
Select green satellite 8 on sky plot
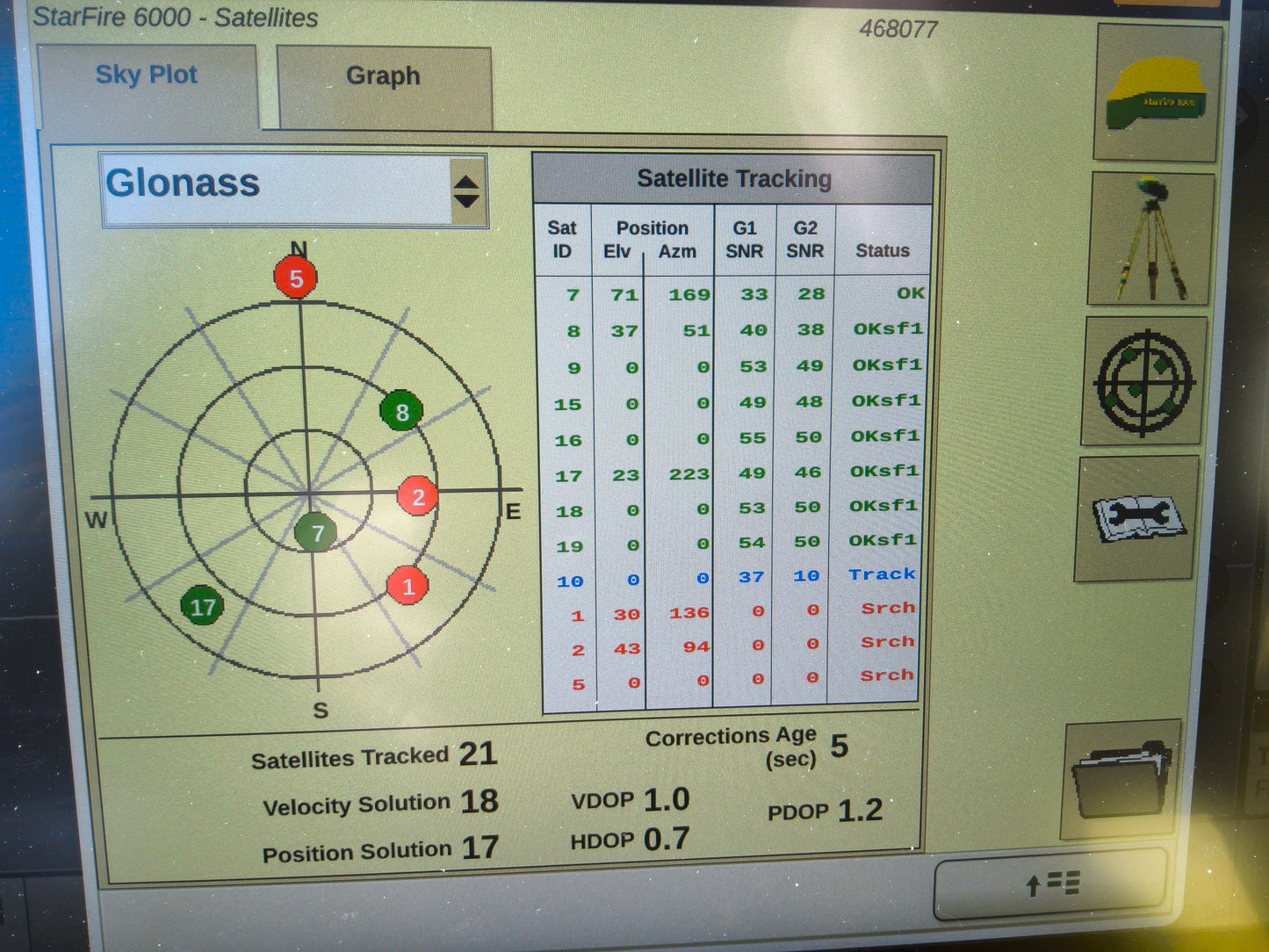coord(401,412)
